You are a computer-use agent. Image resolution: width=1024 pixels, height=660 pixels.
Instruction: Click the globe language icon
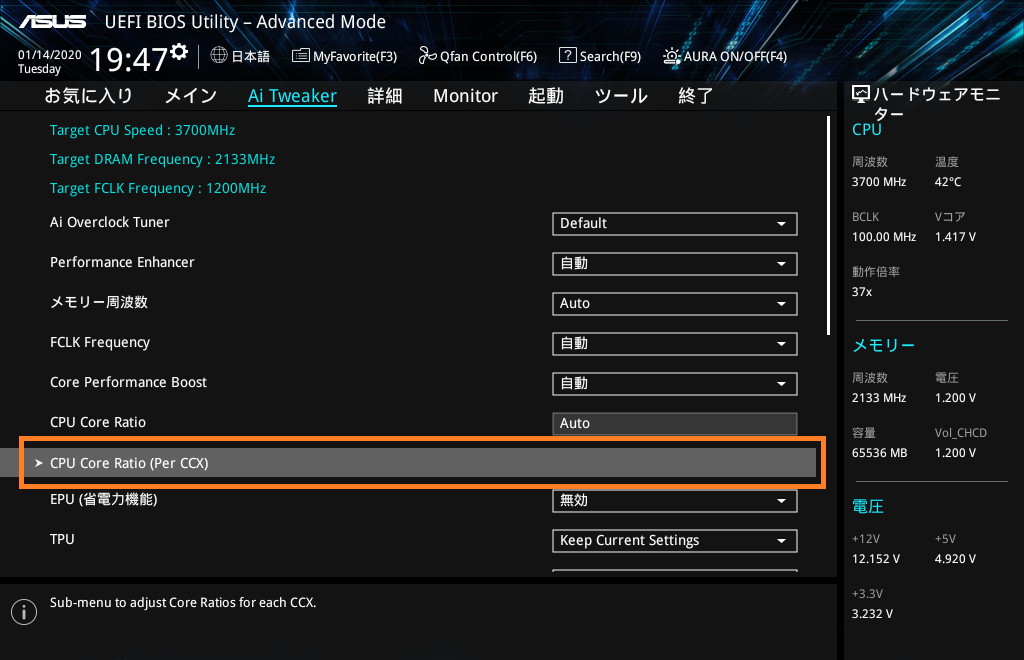click(219, 55)
